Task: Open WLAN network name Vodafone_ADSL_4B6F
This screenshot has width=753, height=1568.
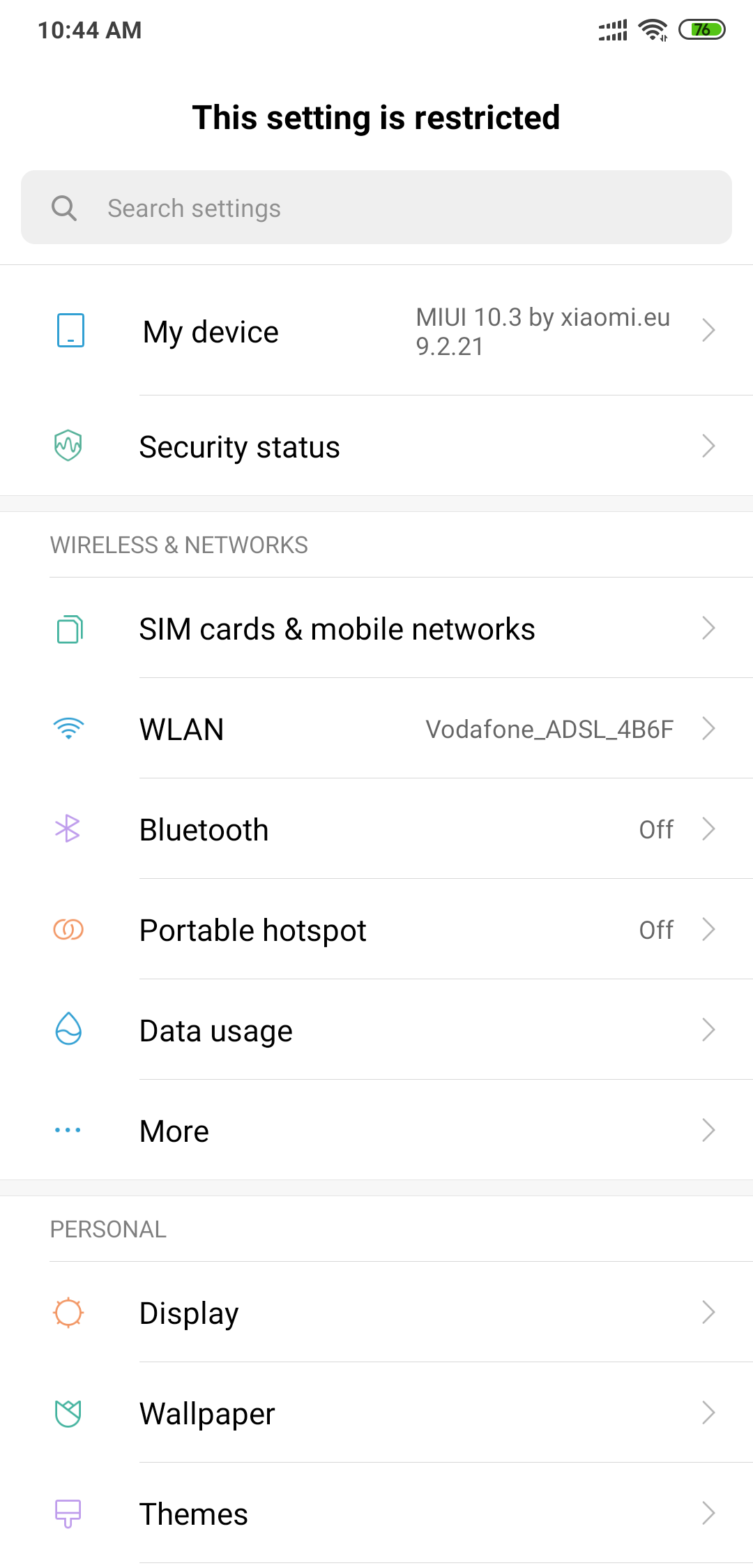Action: pyautogui.click(x=549, y=730)
